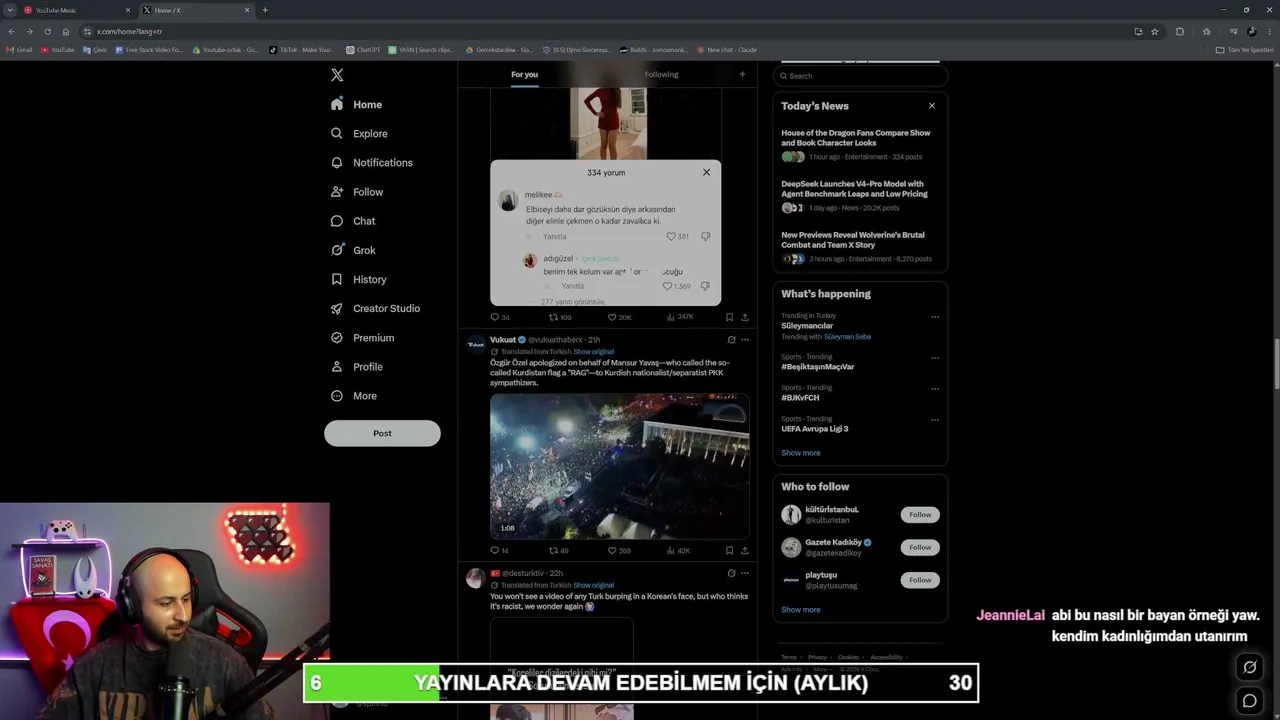Bookmark the post with 347K views
The image size is (1280, 720).
pyautogui.click(x=729, y=317)
